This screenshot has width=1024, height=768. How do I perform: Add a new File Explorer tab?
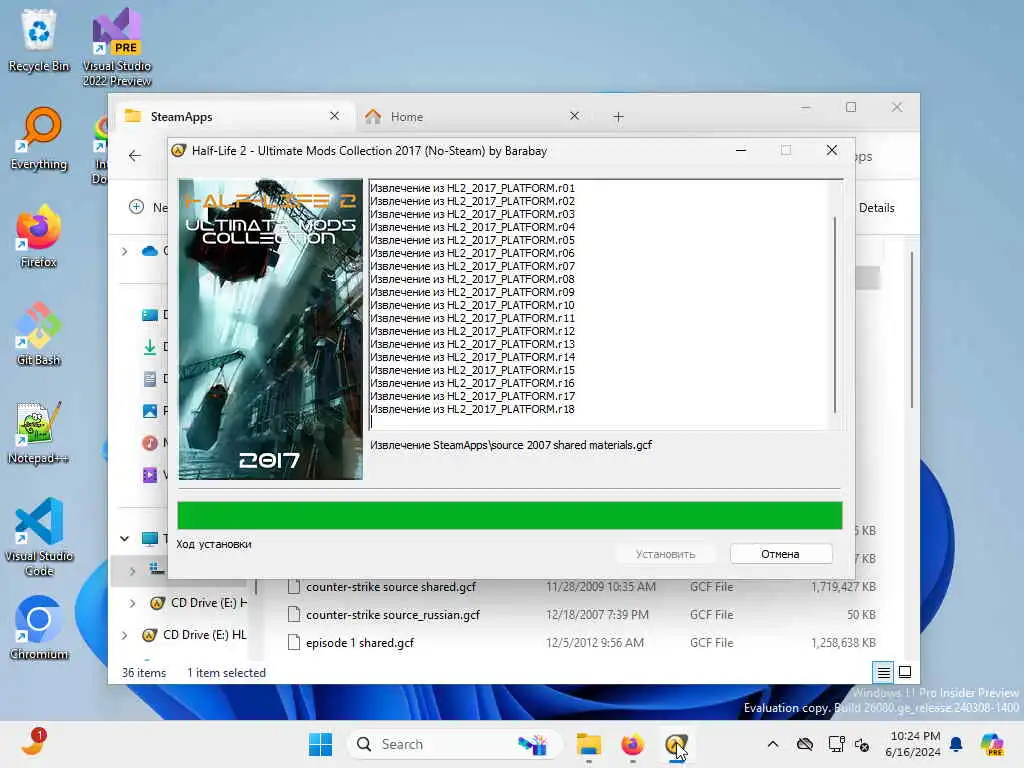coord(618,117)
